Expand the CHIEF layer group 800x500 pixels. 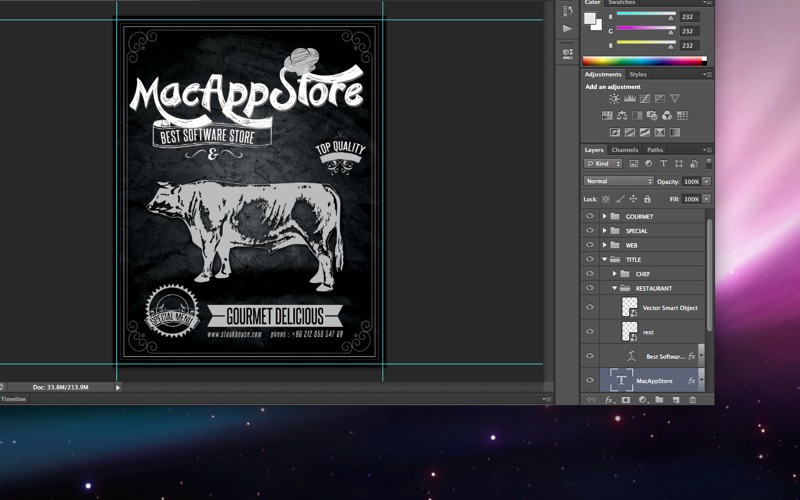(x=615, y=273)
